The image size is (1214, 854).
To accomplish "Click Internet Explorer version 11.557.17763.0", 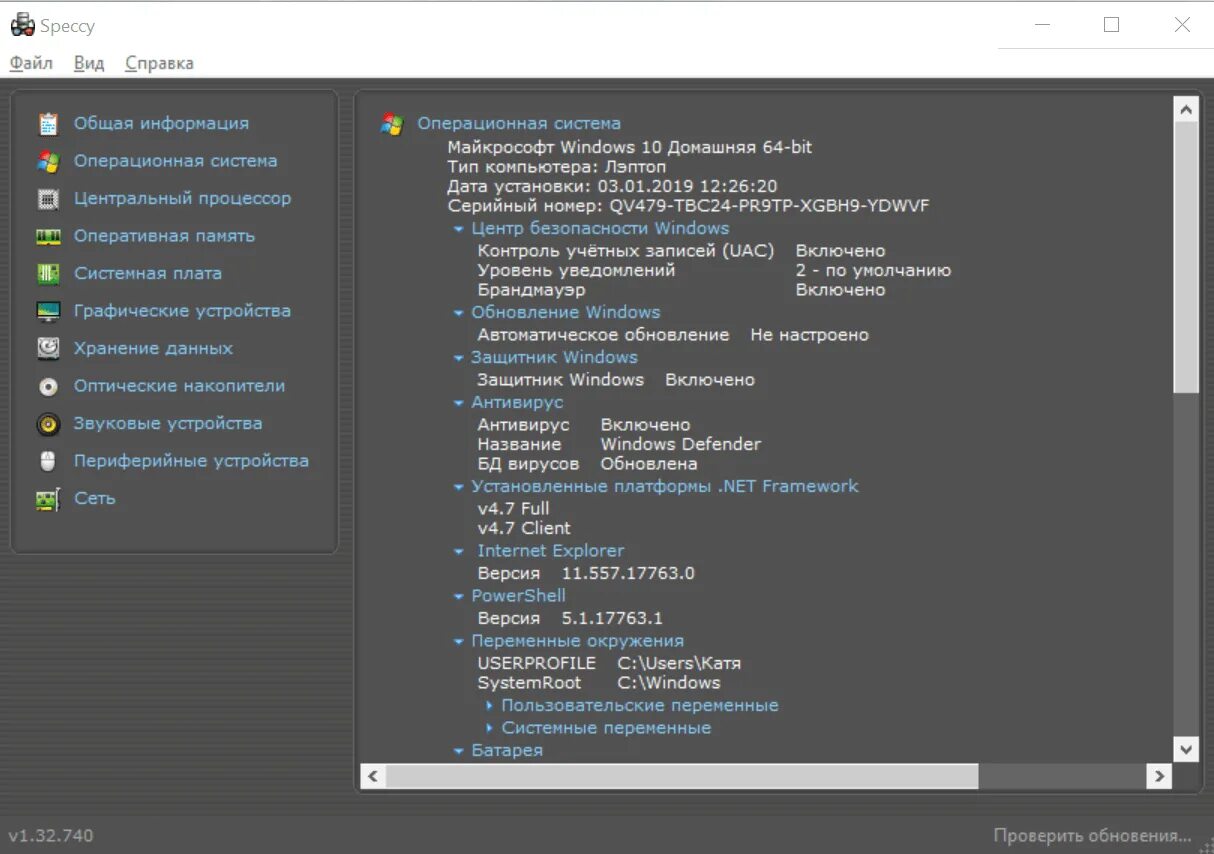I will pos(628,574).
